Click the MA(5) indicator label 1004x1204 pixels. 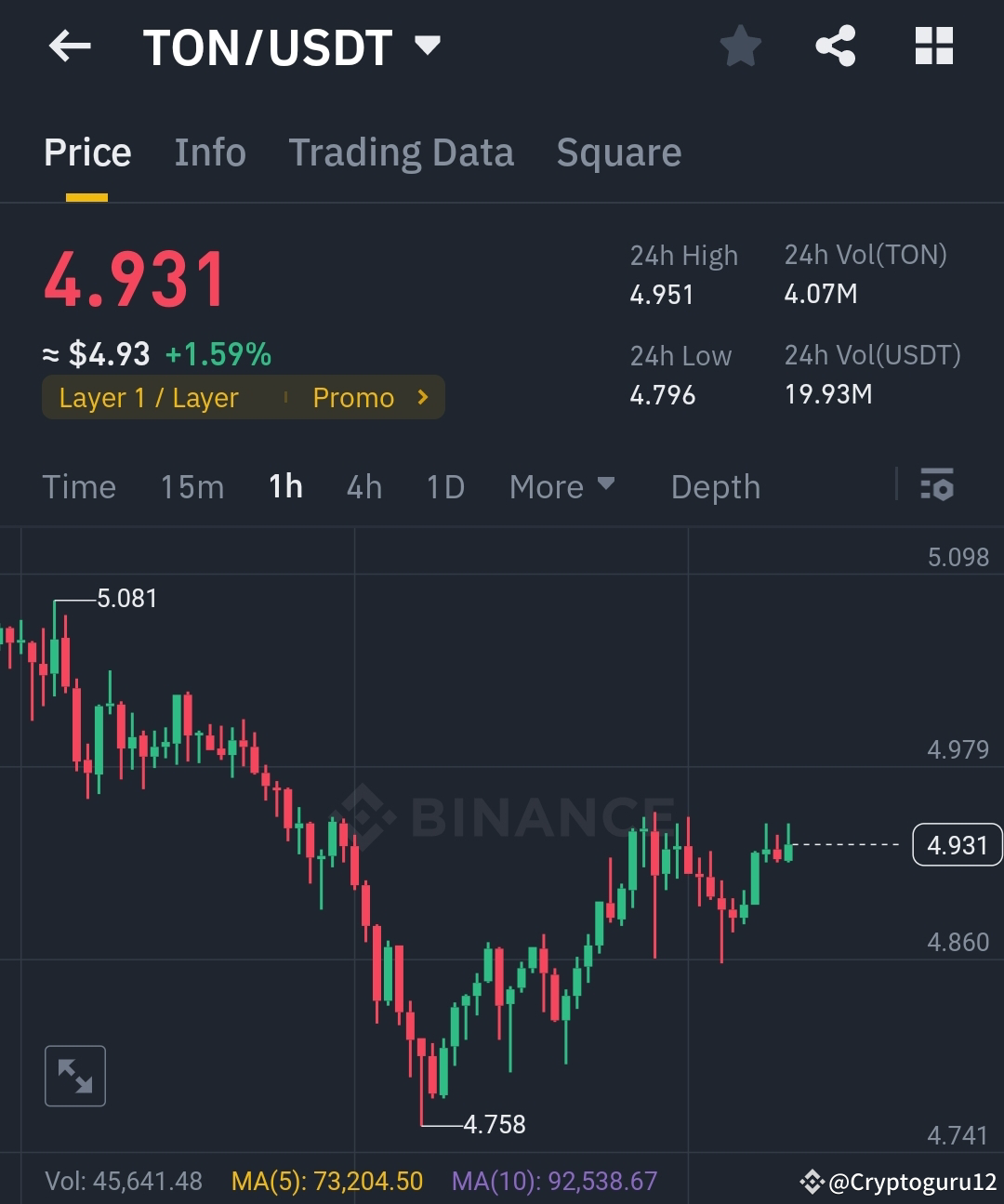pyautogui.click(x=325, y=1180)
